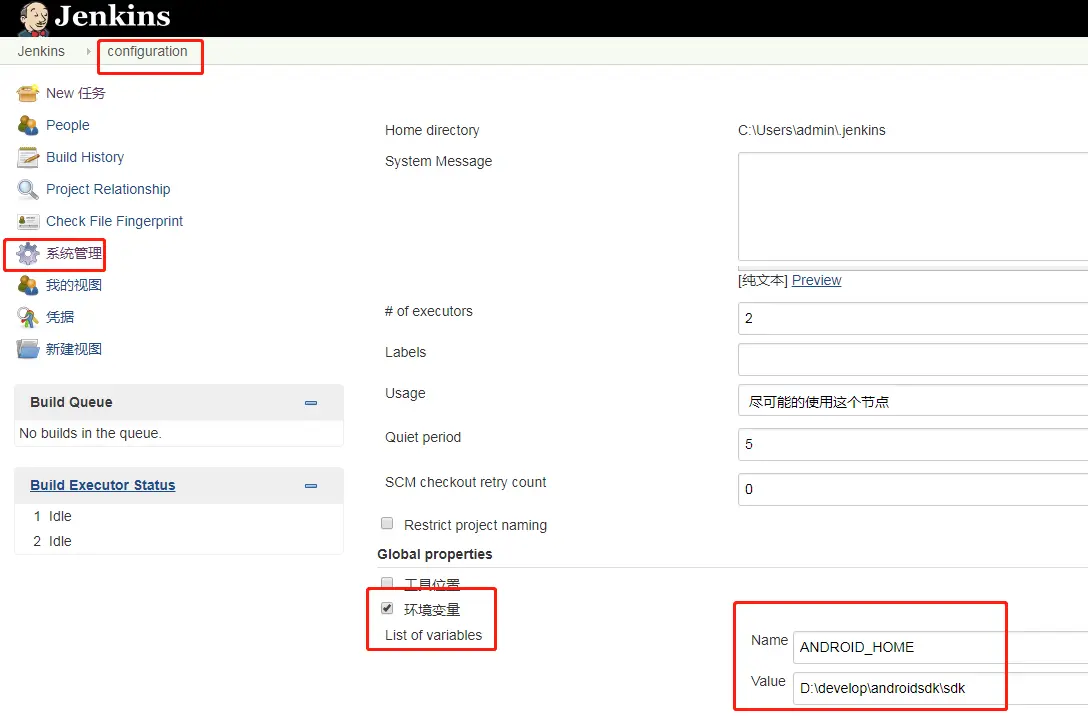Open the 凭据 link
Image resolution: width=1088 pixels, height=717 pixels.
click(60, 317)
